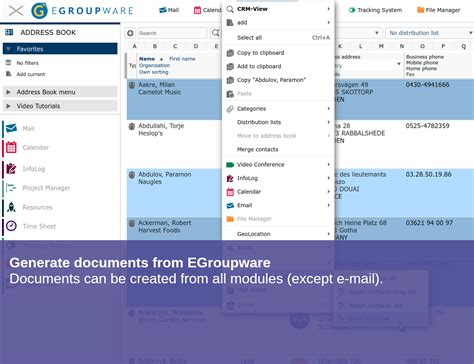This screenshot has height=364, width=474.
Task: Collapse the Favorites section
Action: (60, 49)
